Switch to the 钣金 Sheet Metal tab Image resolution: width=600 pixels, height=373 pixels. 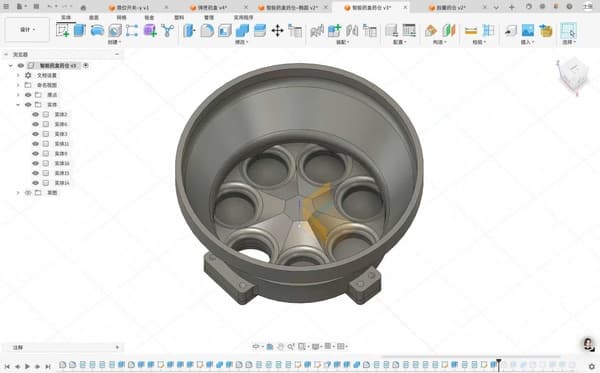coord(149,17)
